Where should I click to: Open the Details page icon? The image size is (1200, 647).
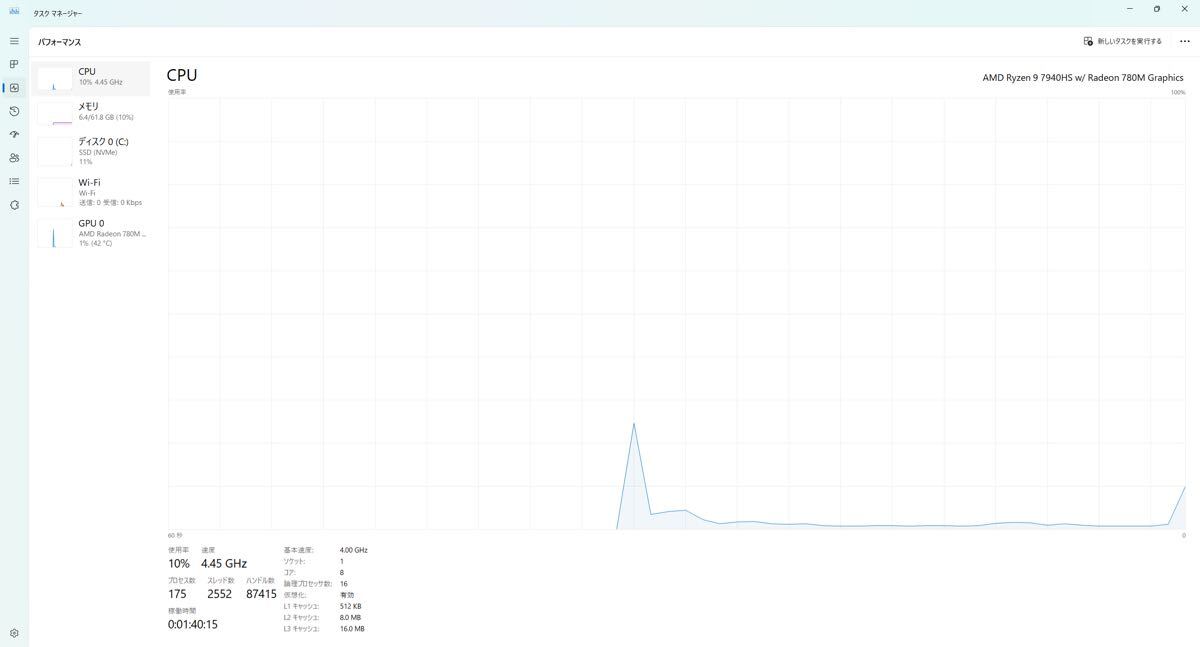(14, 181)
